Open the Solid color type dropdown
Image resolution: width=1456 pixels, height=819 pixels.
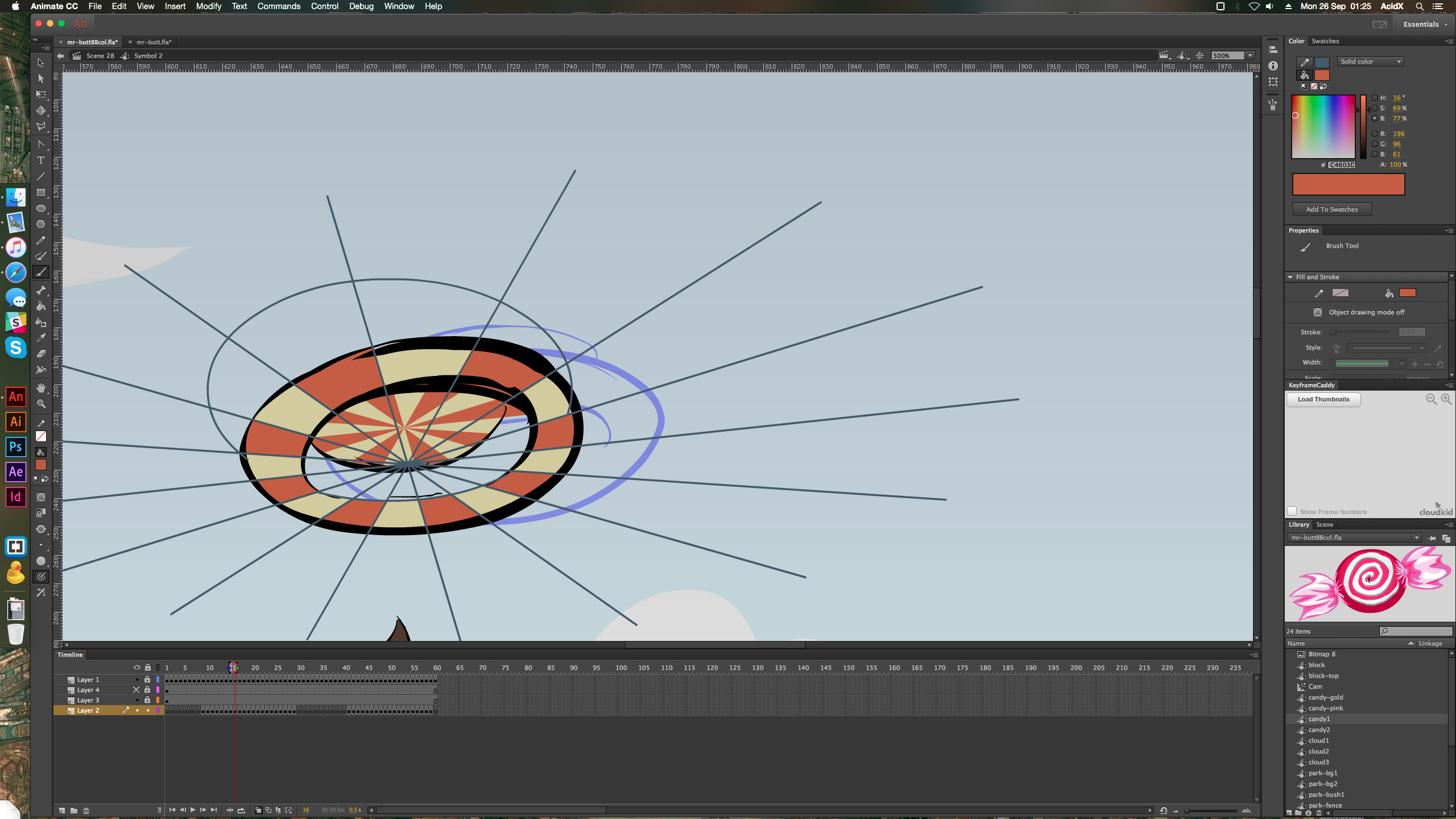(x=1370, y=61)
